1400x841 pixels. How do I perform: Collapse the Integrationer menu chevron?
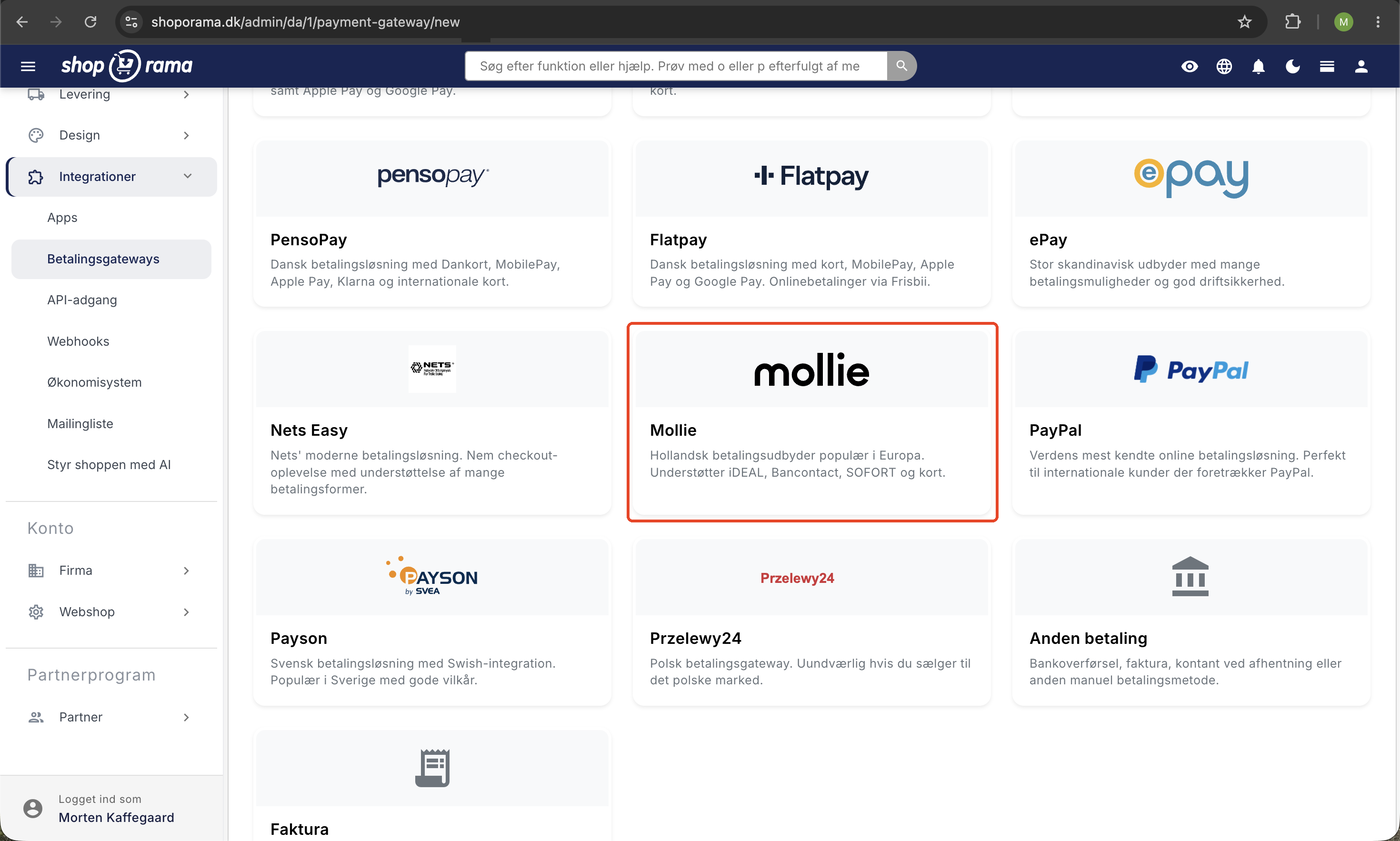click(187, 177)
